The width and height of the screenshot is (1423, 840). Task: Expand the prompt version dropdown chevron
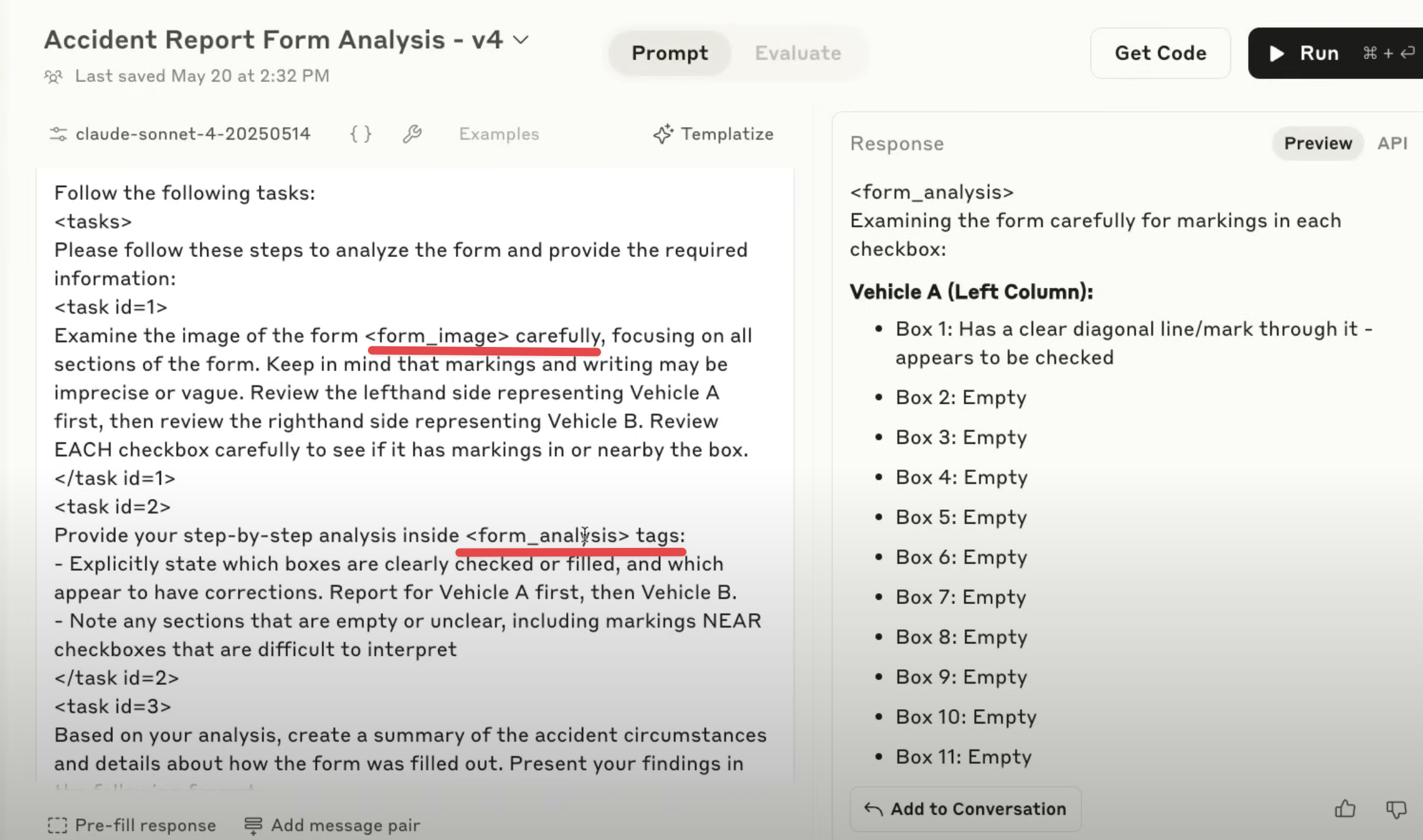pyautogui.click(x=520, y=40)
